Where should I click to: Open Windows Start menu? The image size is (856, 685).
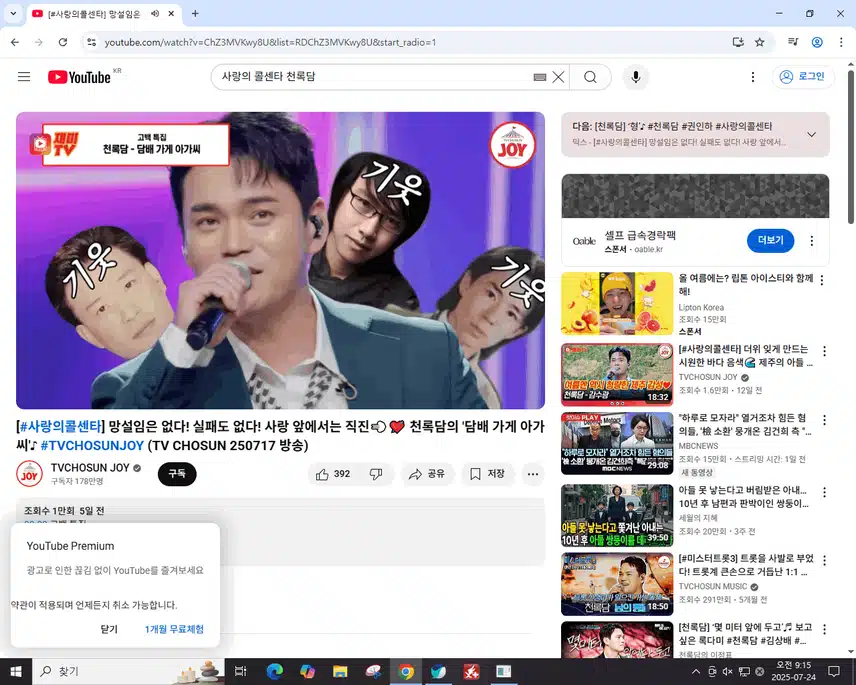click(15, 671)
